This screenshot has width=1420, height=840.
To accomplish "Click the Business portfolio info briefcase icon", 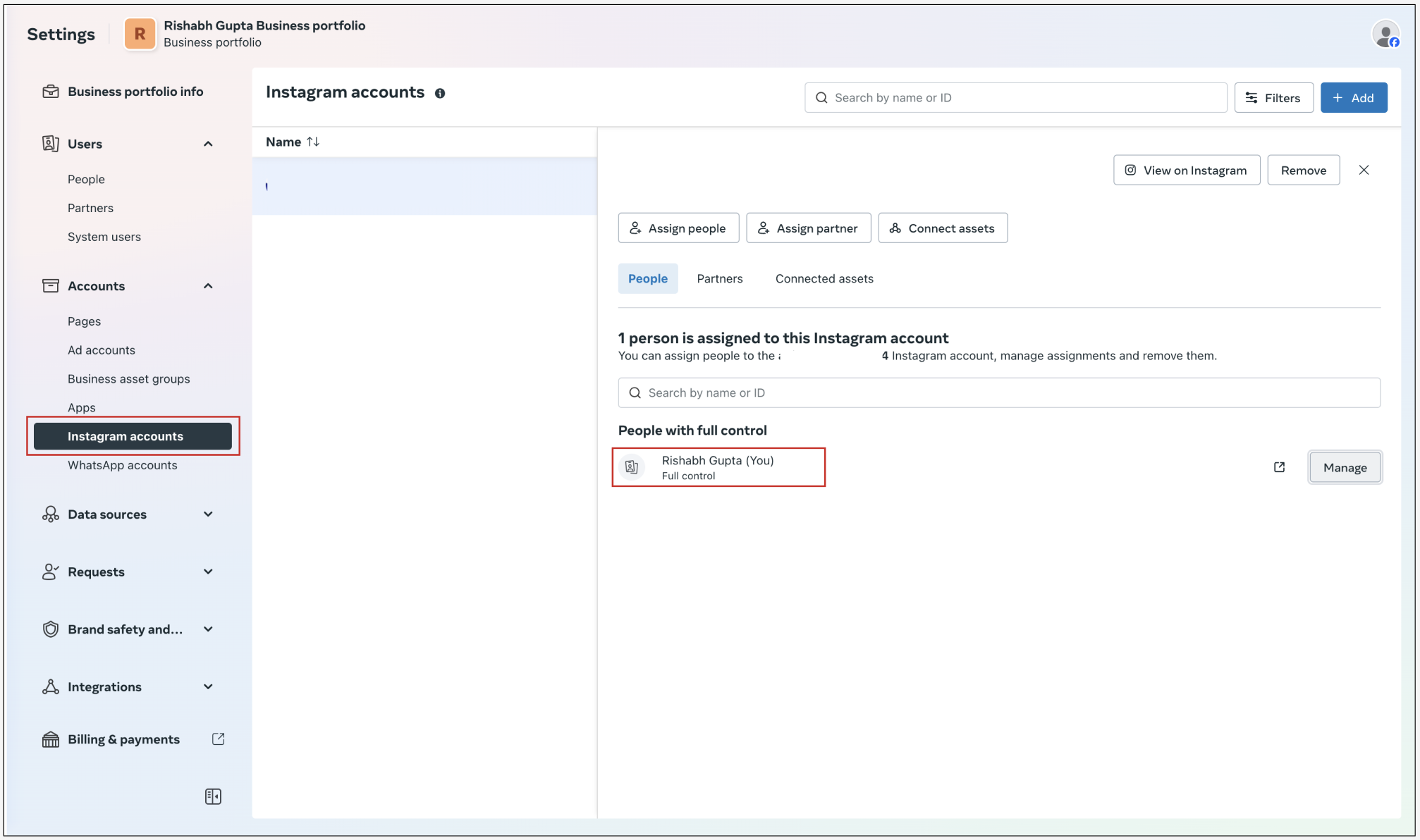I will [x=51, y=92].
